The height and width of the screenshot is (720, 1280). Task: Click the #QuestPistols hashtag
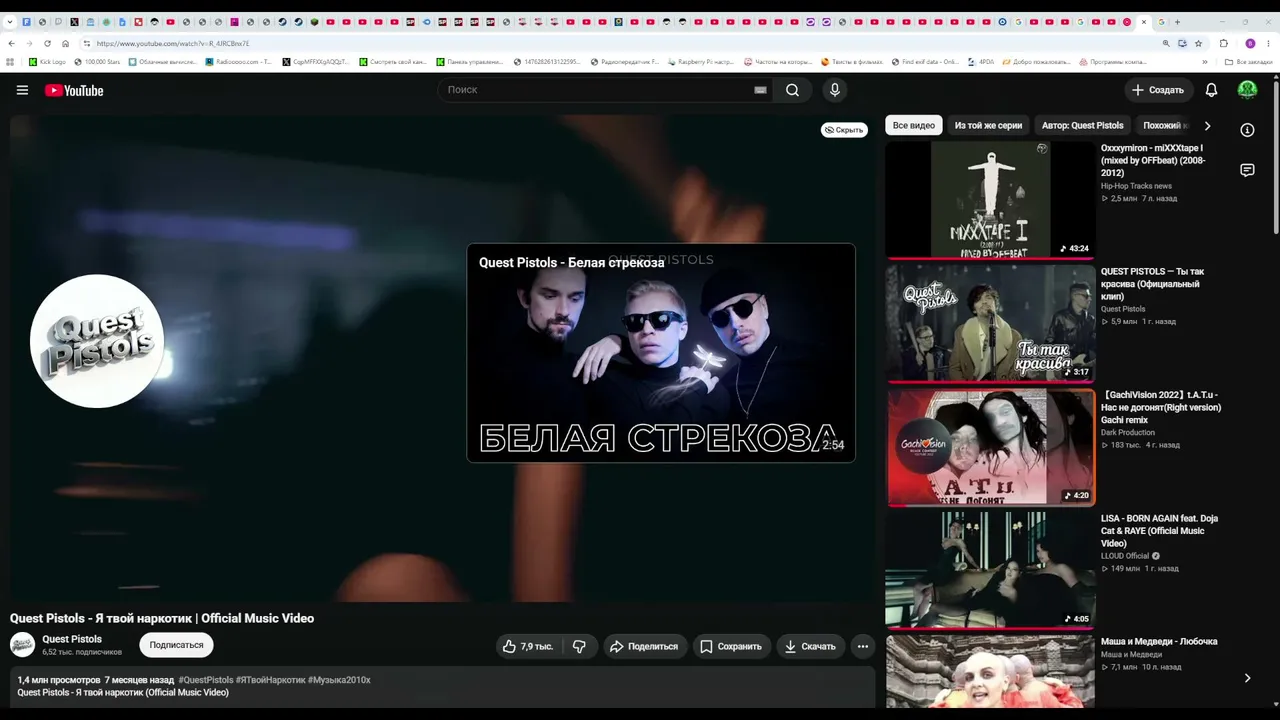click(206, 680)
